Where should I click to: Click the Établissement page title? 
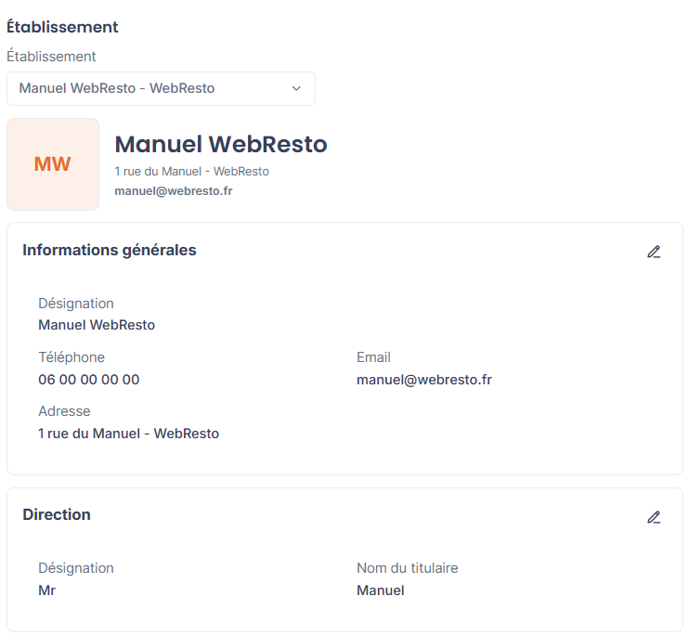click(62, 27)
